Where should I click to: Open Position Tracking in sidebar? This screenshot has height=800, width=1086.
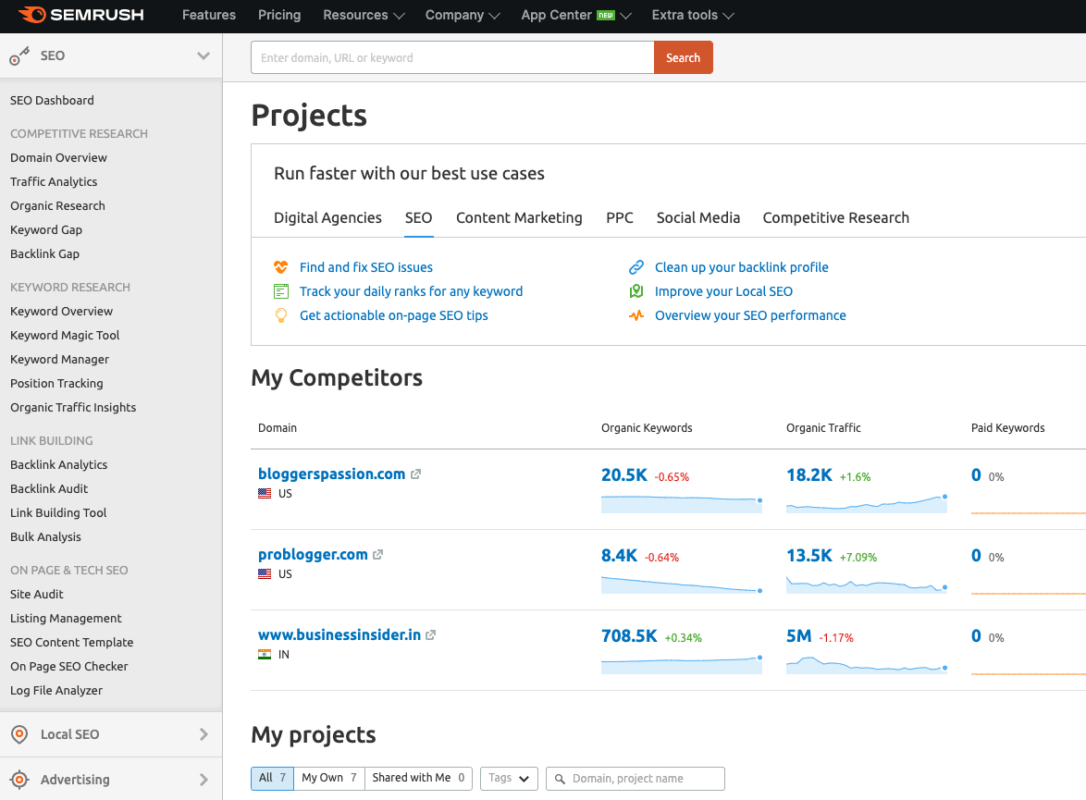coord(56,384)
